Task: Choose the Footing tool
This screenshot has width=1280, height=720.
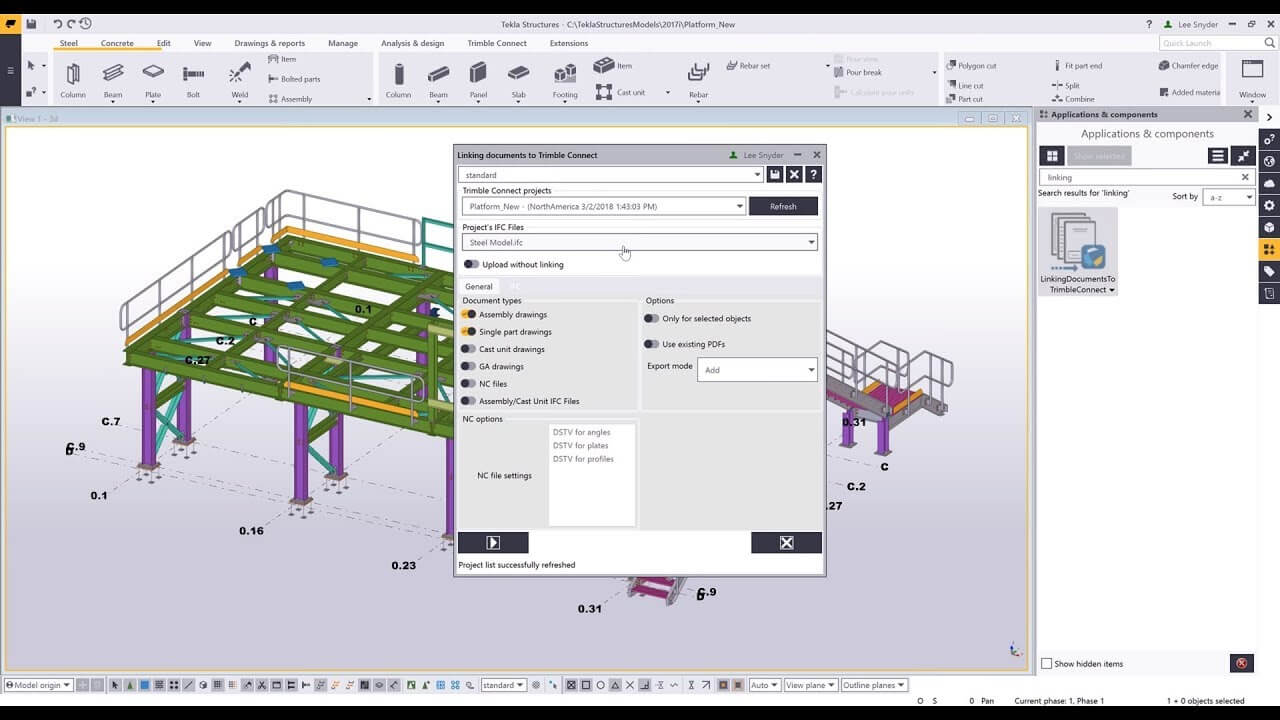Action: pos(565,80)
